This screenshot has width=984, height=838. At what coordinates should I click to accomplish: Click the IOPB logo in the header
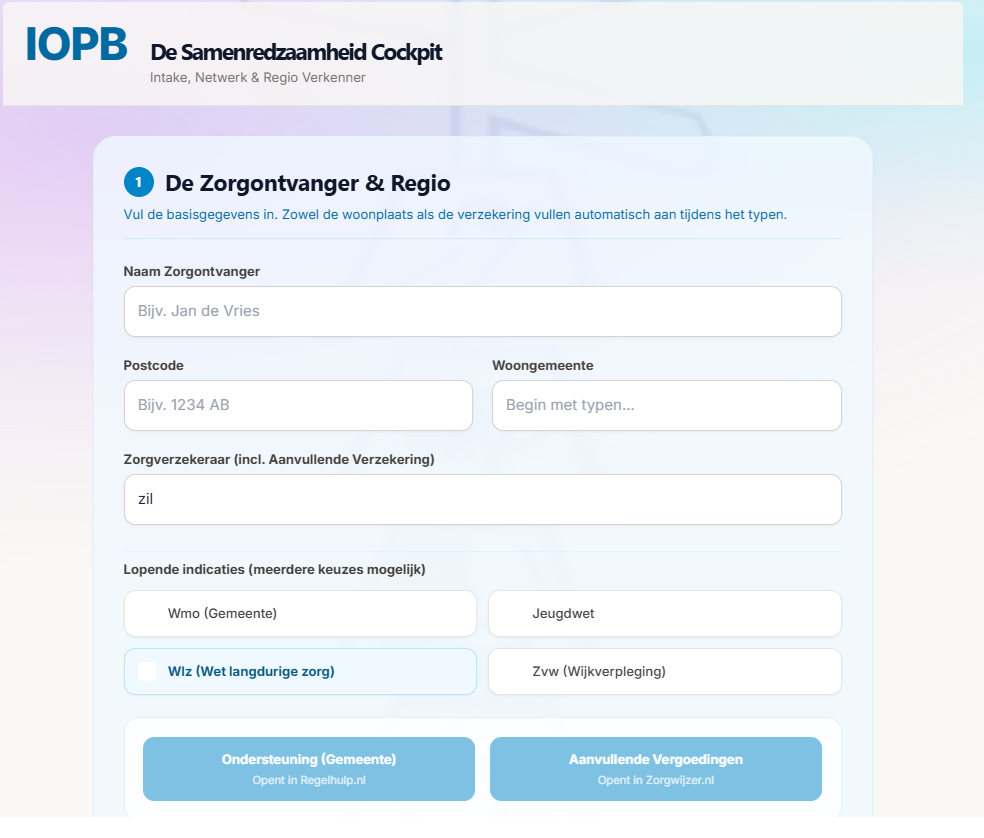click(77, 45)
